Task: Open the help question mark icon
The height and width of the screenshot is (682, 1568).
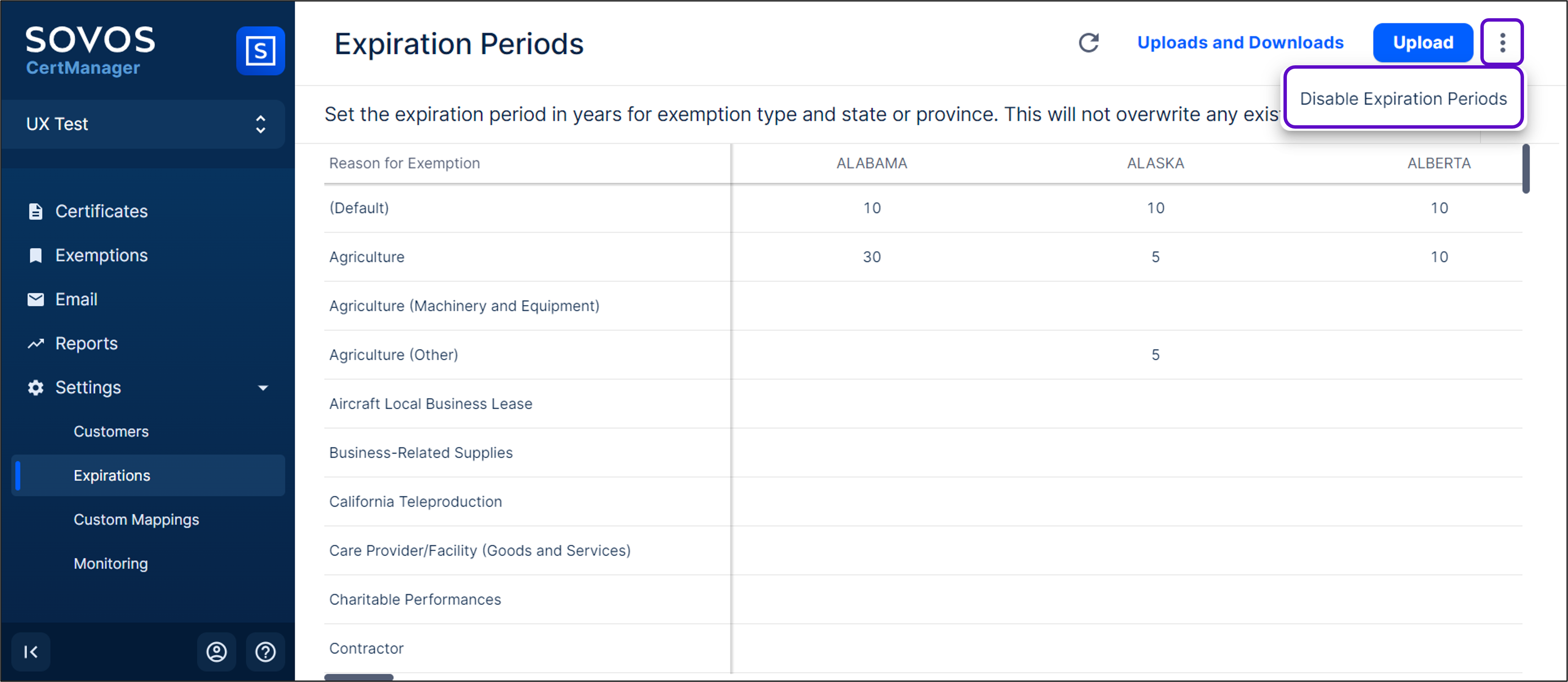Action: pyautogui.click(x=266, y=652)
